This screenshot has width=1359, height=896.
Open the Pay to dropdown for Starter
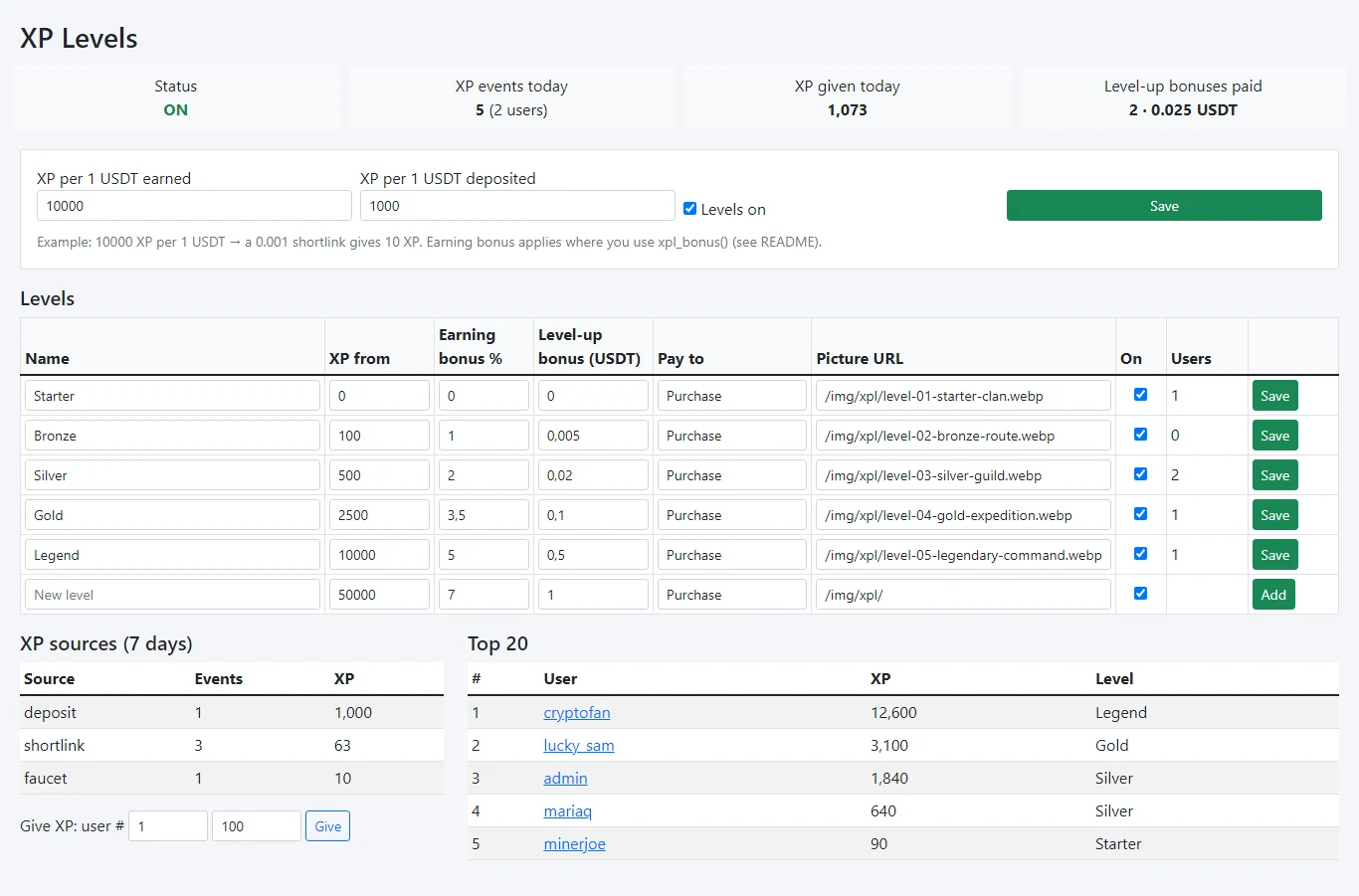click(732, 396)
